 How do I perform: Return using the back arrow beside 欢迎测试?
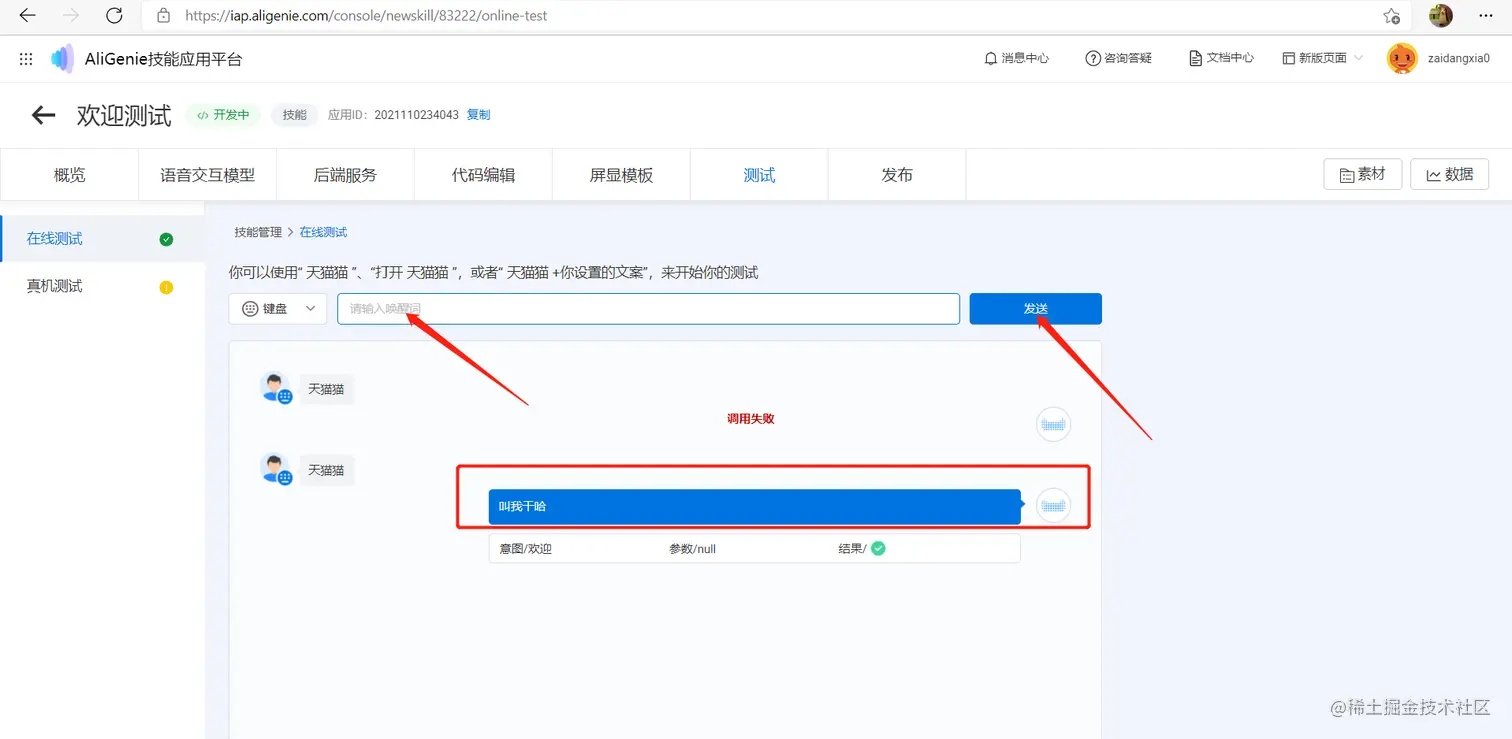coord(43,115)
